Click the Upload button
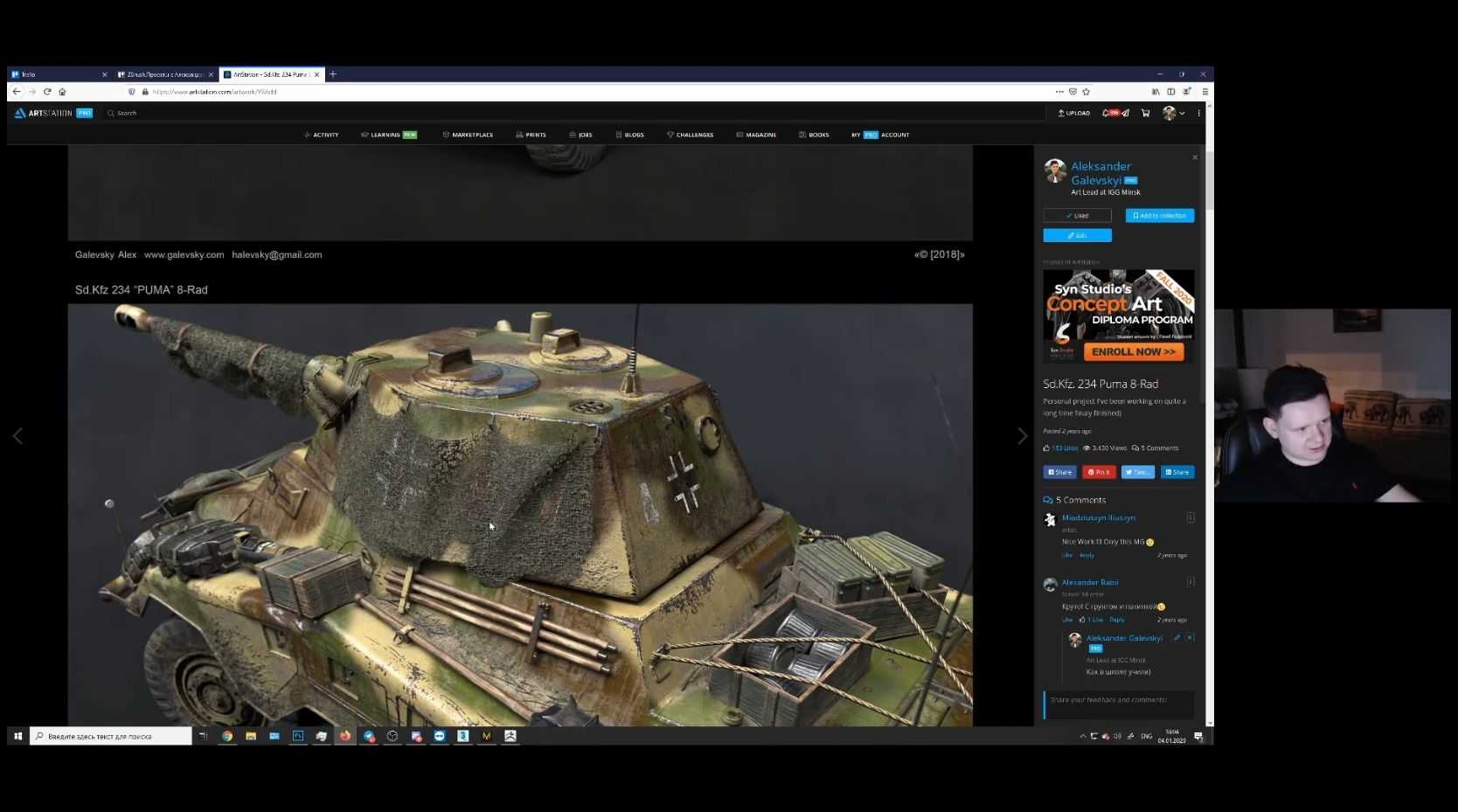 pyautogui.click(x=1074, y=113)
